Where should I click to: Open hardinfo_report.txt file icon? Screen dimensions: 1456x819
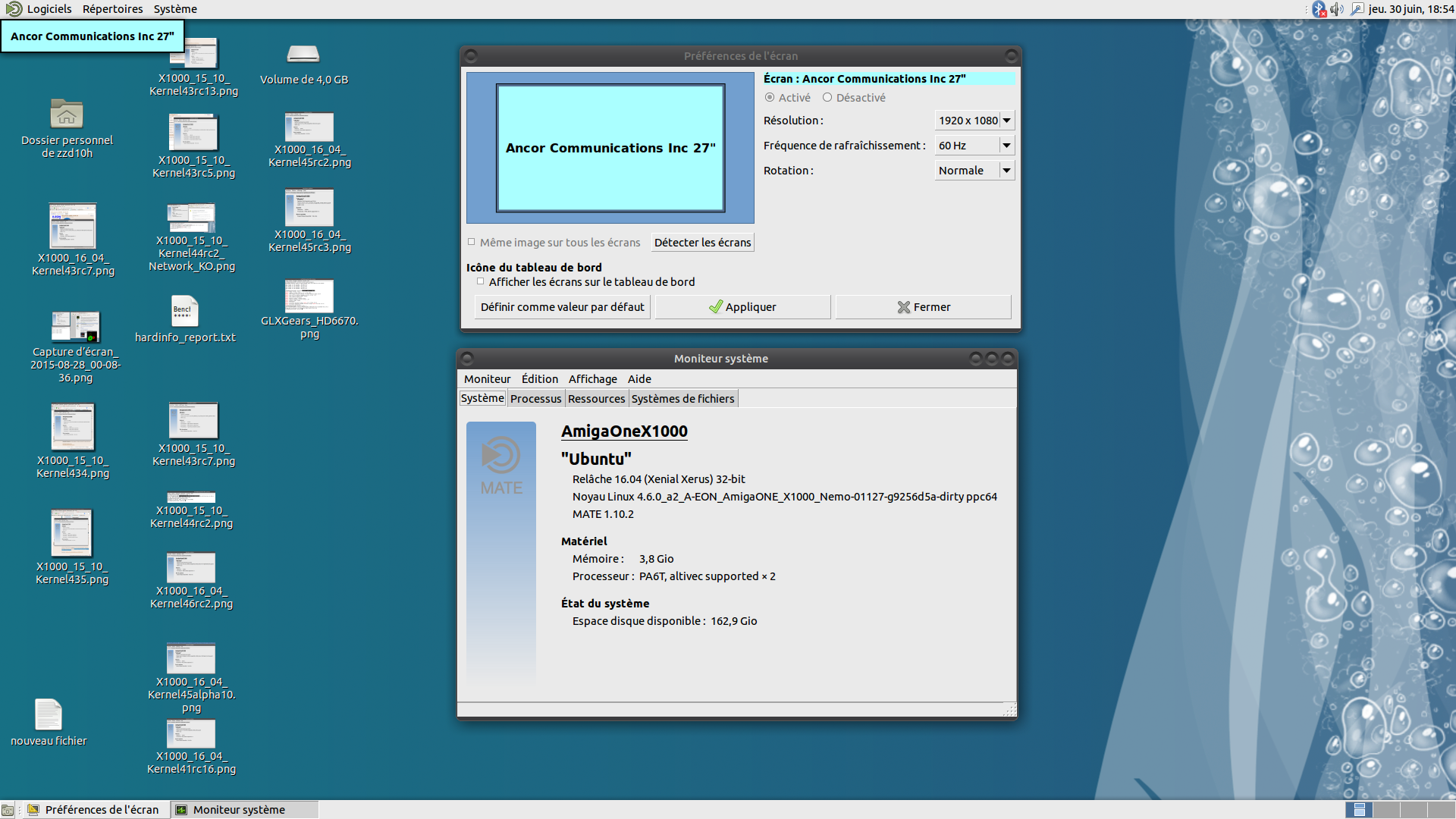[x=184, y=311]
